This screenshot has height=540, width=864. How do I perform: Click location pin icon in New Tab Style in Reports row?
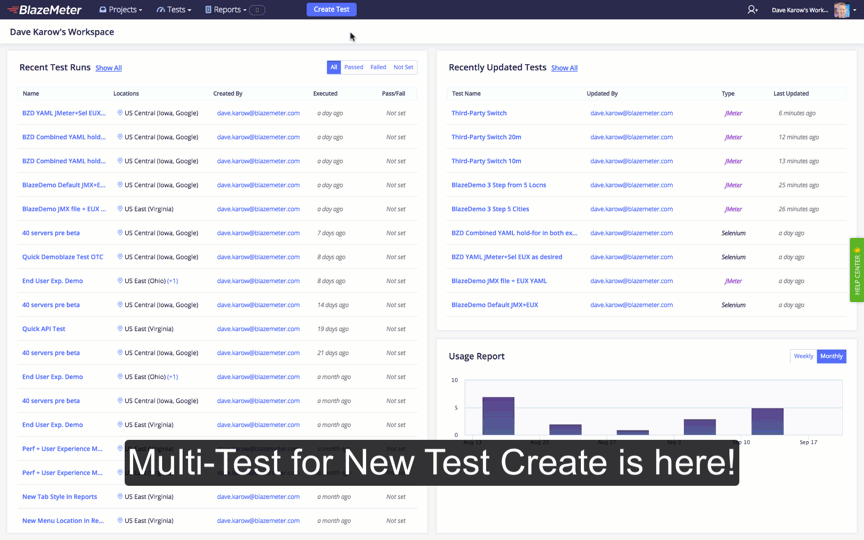(x=120, y=496)
